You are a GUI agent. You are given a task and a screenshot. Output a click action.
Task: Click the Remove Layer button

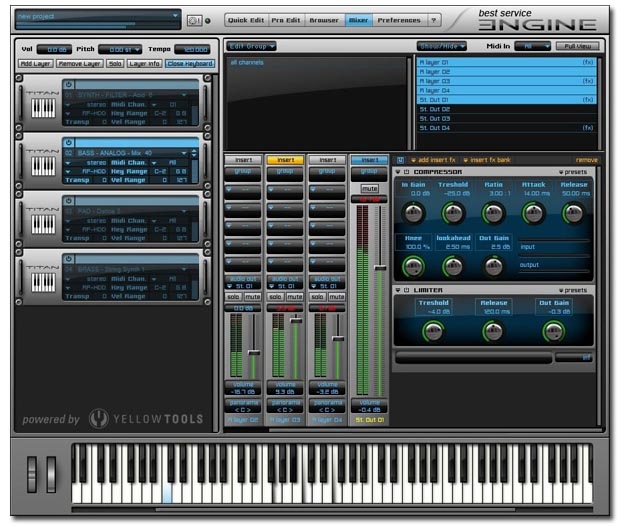click(x=79, y=64)
